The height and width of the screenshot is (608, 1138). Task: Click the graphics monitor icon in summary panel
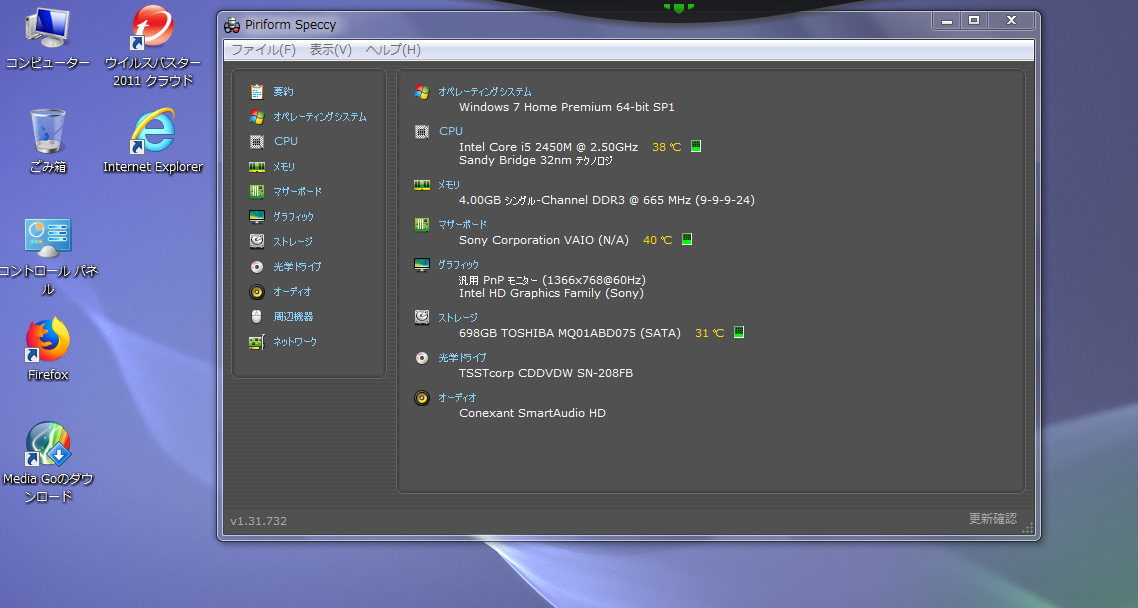[422, 265]
